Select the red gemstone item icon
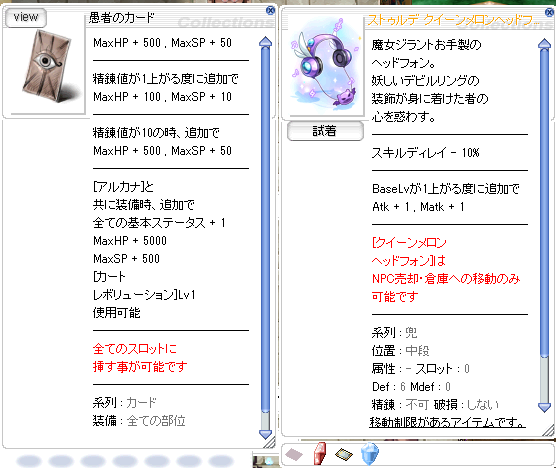 pyautogui.click(x=319, y=453)
